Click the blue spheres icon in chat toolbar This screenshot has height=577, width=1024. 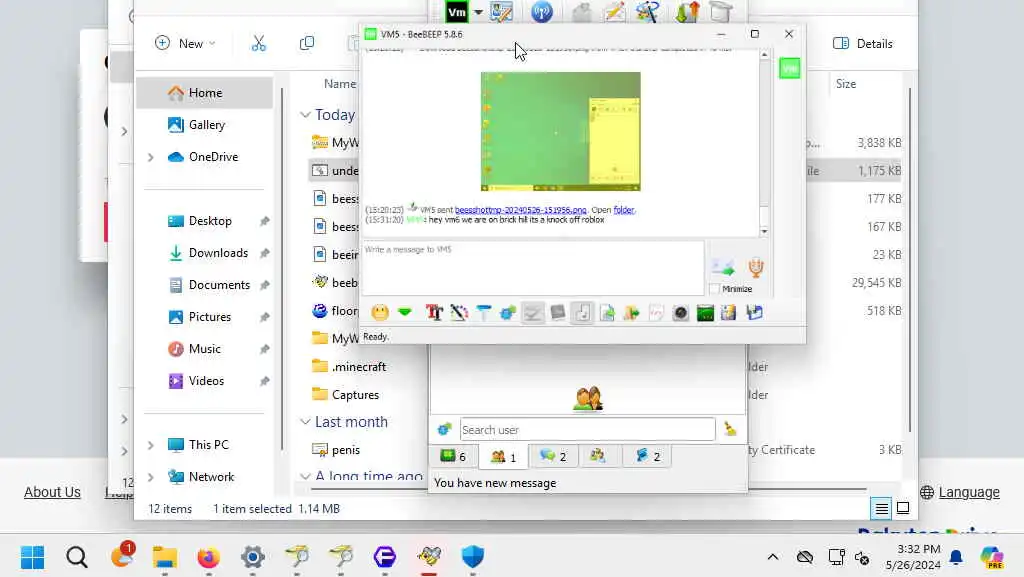(x=507, y=313)
